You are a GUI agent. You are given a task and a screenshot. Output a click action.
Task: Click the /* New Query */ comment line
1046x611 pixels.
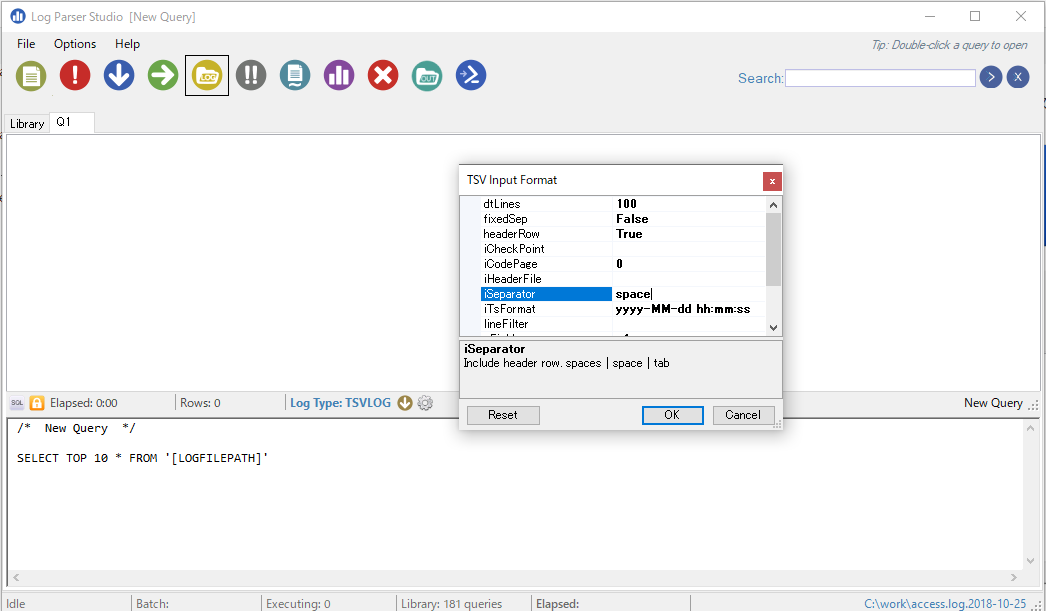(76, 428)
